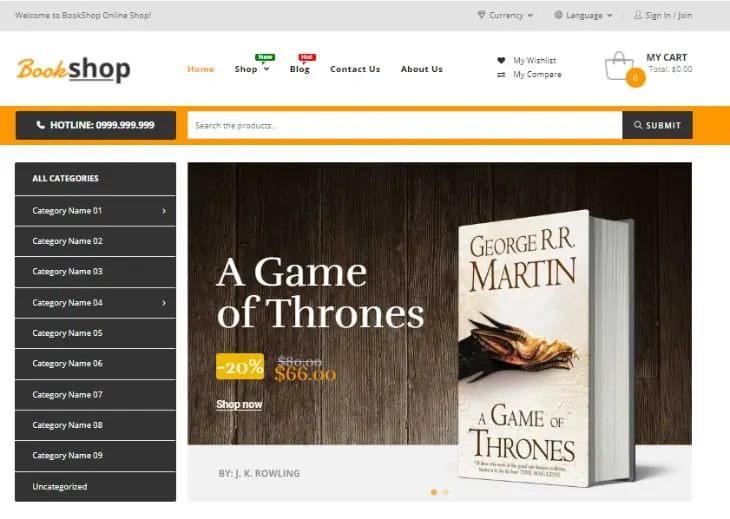Select Category Name 08

[x=95, y=425]
